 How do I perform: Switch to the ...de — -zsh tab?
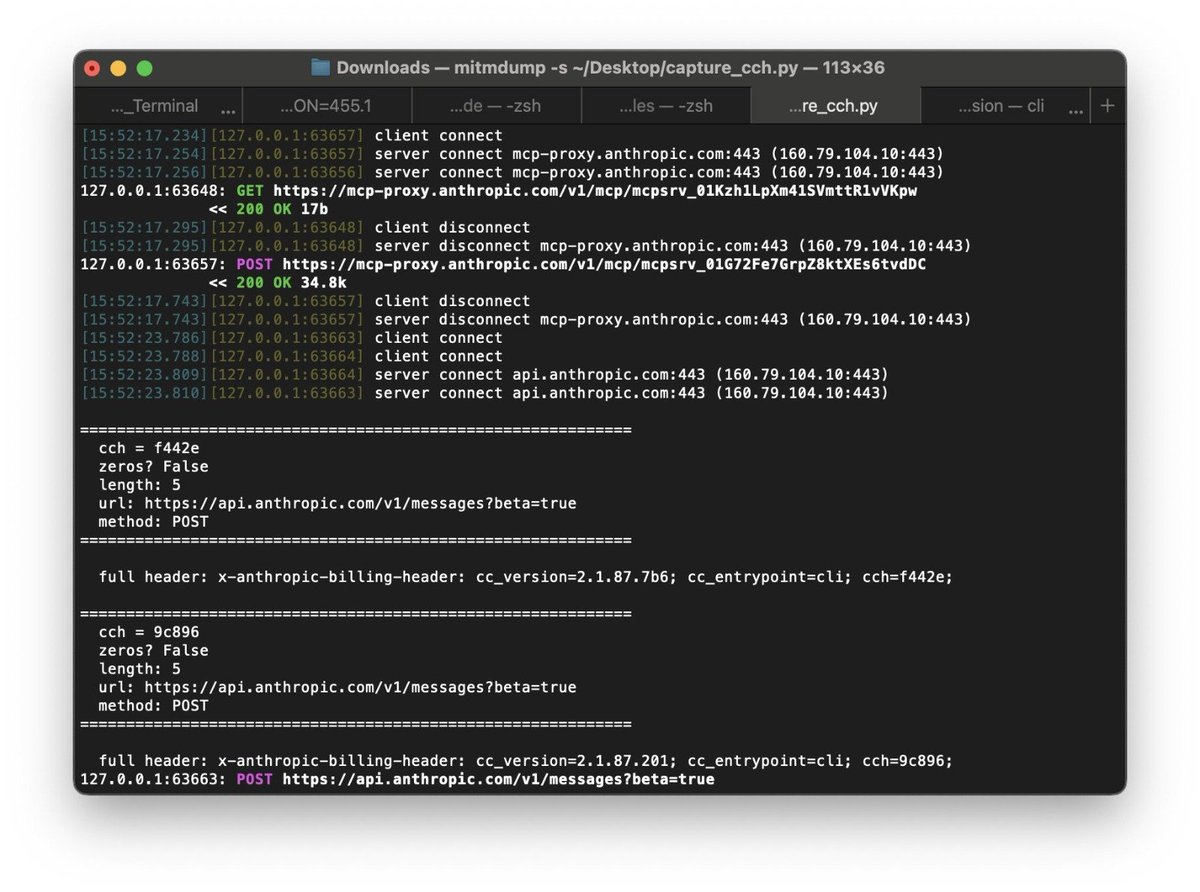496,106
